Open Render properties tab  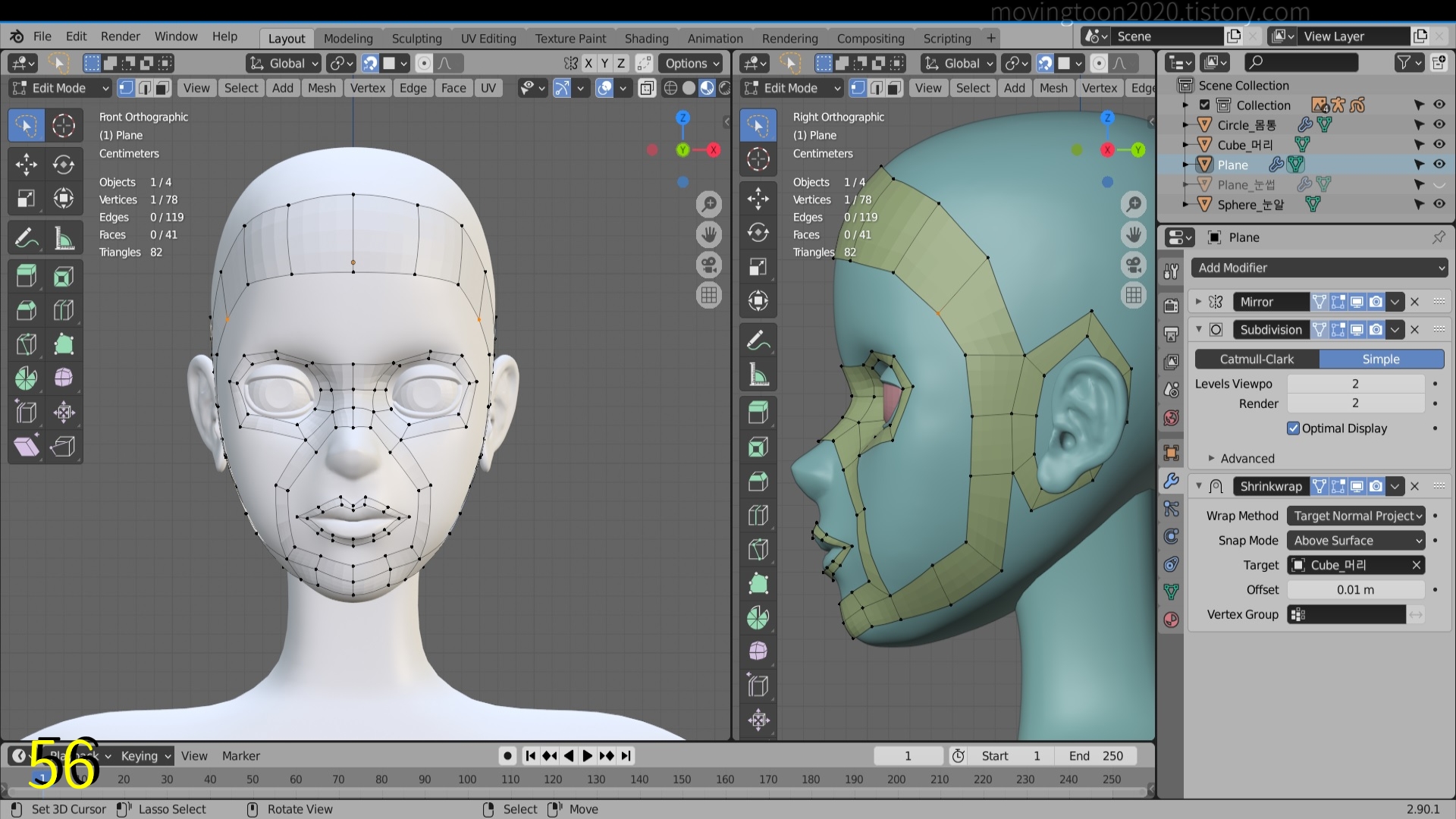coord(1172,306)
